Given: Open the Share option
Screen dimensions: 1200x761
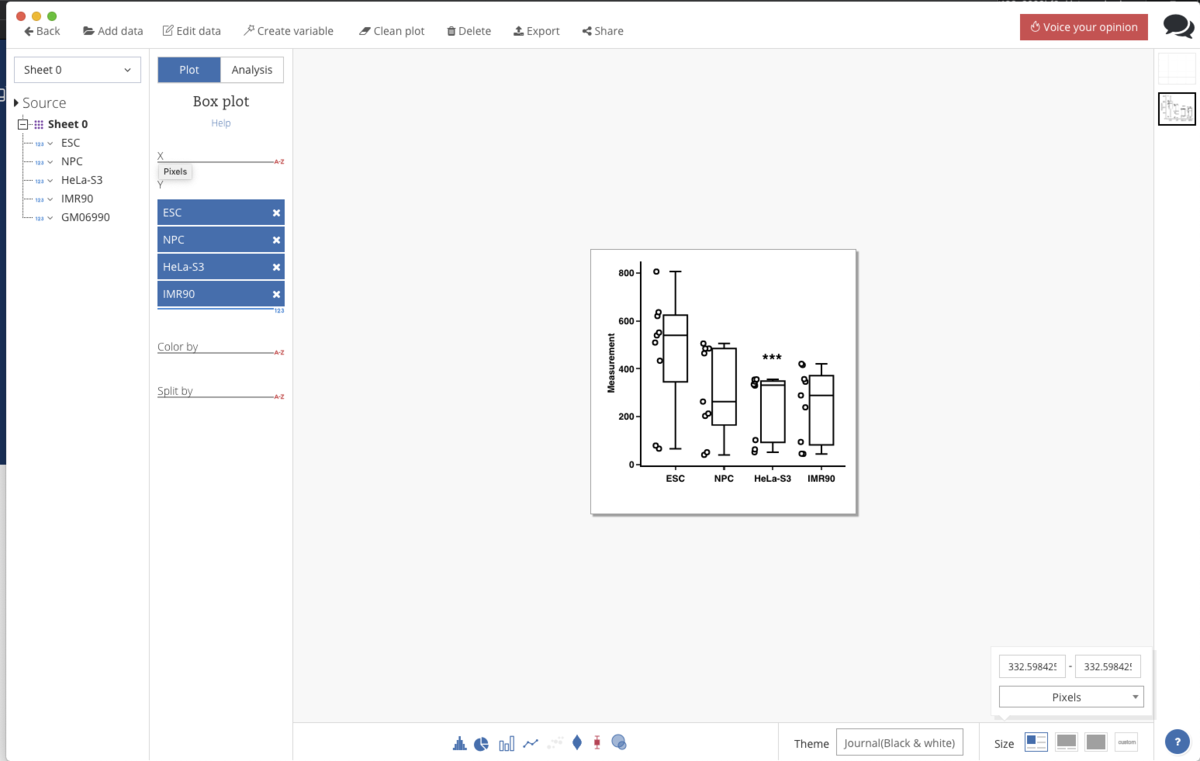Looking at the screenshot, I should click(x=603, y=31).
